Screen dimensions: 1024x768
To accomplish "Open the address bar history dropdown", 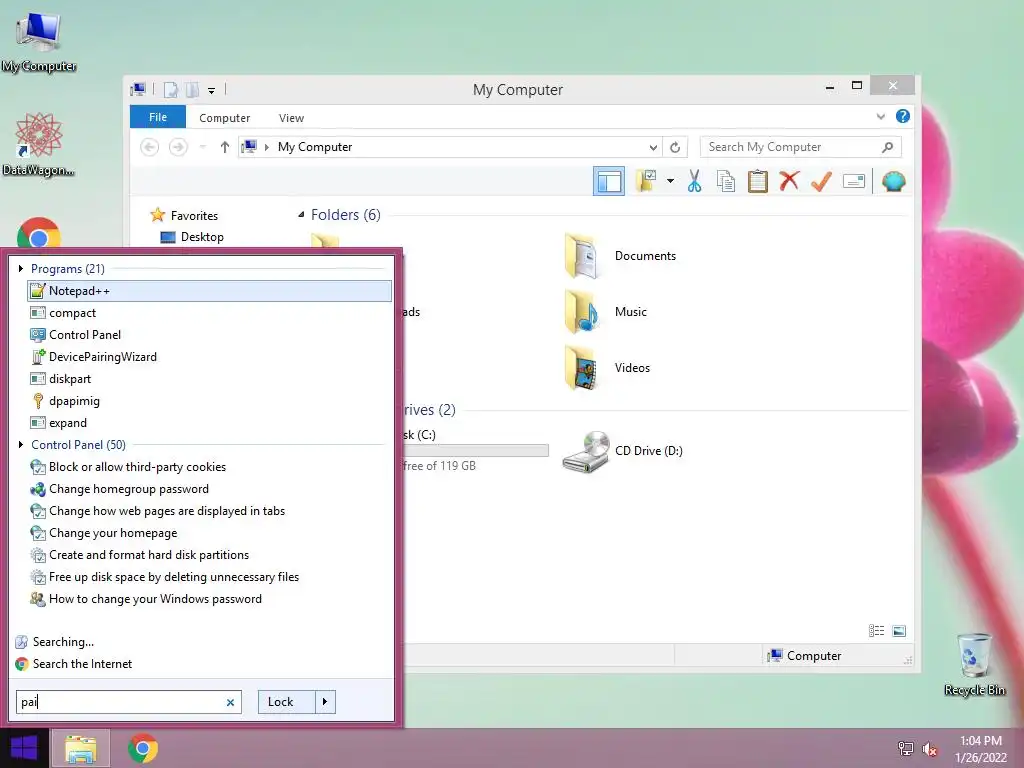I will point(652,148).
